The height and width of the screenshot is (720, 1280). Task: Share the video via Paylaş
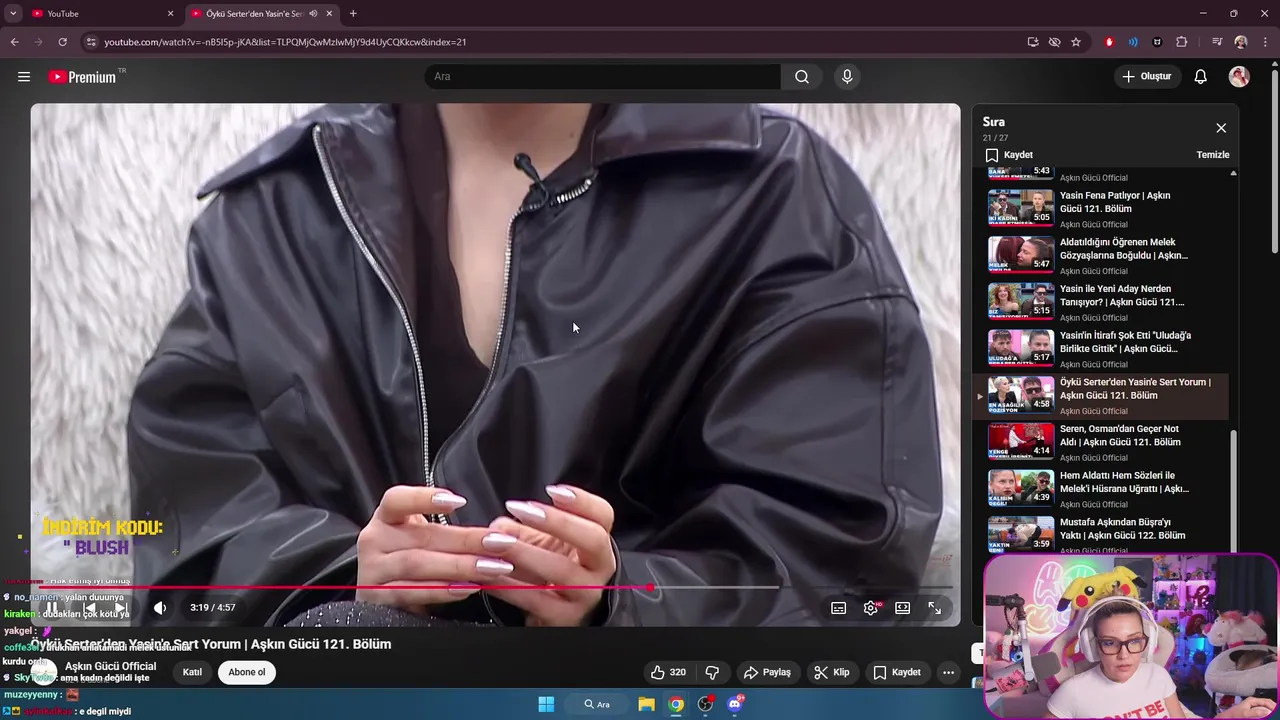coord(767,672)
